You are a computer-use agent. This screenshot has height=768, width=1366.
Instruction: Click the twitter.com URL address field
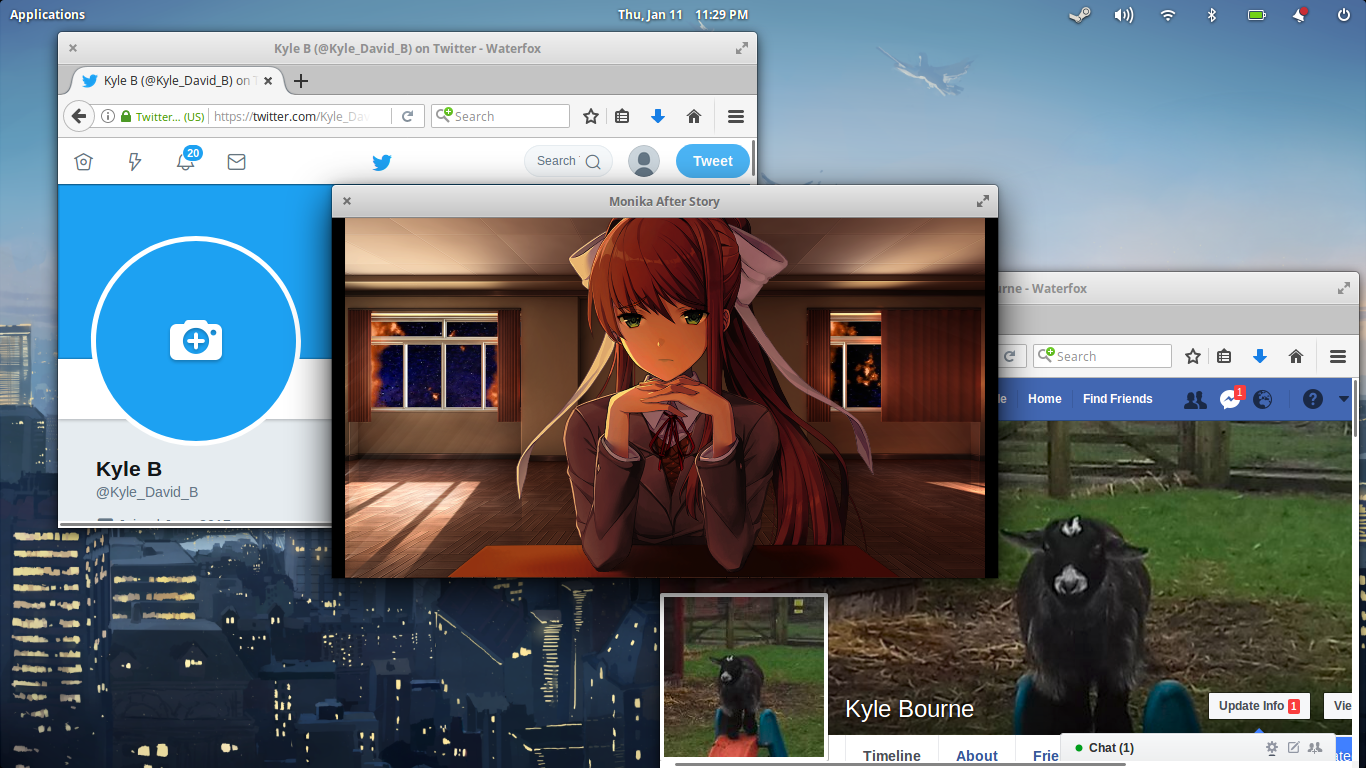(300, 116)
